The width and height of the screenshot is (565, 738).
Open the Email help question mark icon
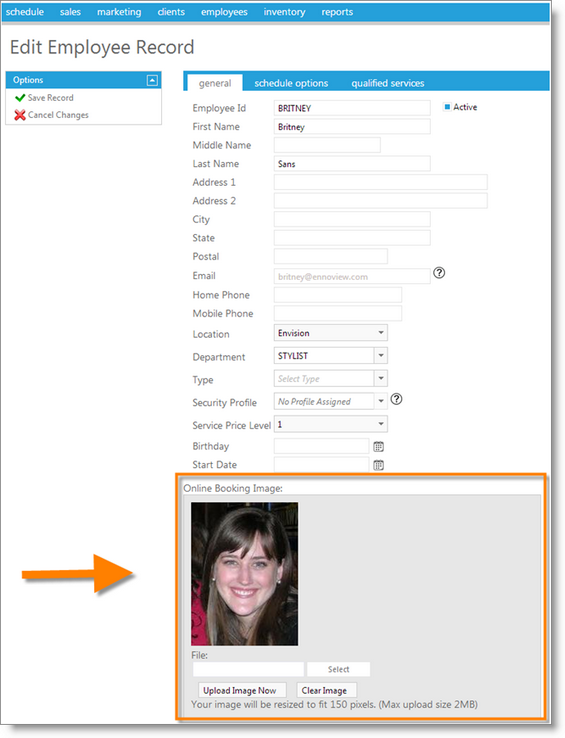(x=439, y=273)
